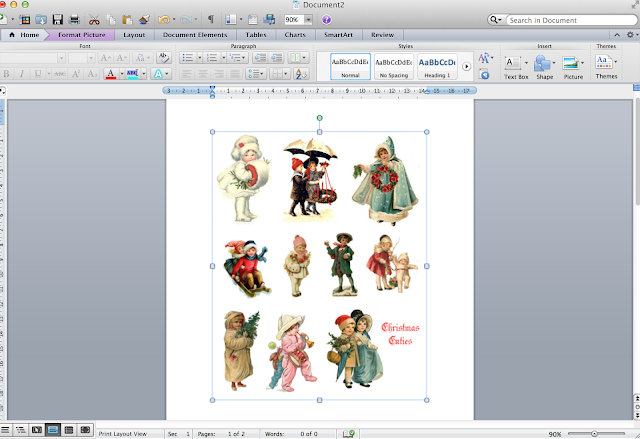The image size is (640, 439).
Task: Open the Layout tab
Action: (x=134, y=35)
